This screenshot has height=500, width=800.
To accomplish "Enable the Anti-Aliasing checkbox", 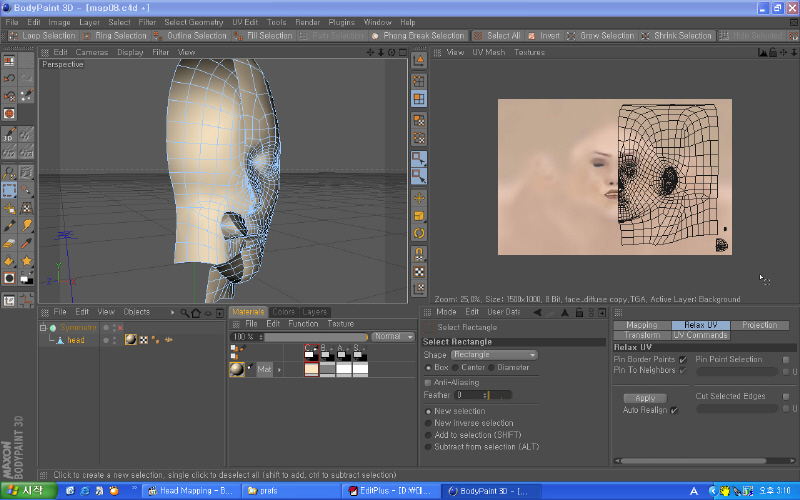I will 428,383.
